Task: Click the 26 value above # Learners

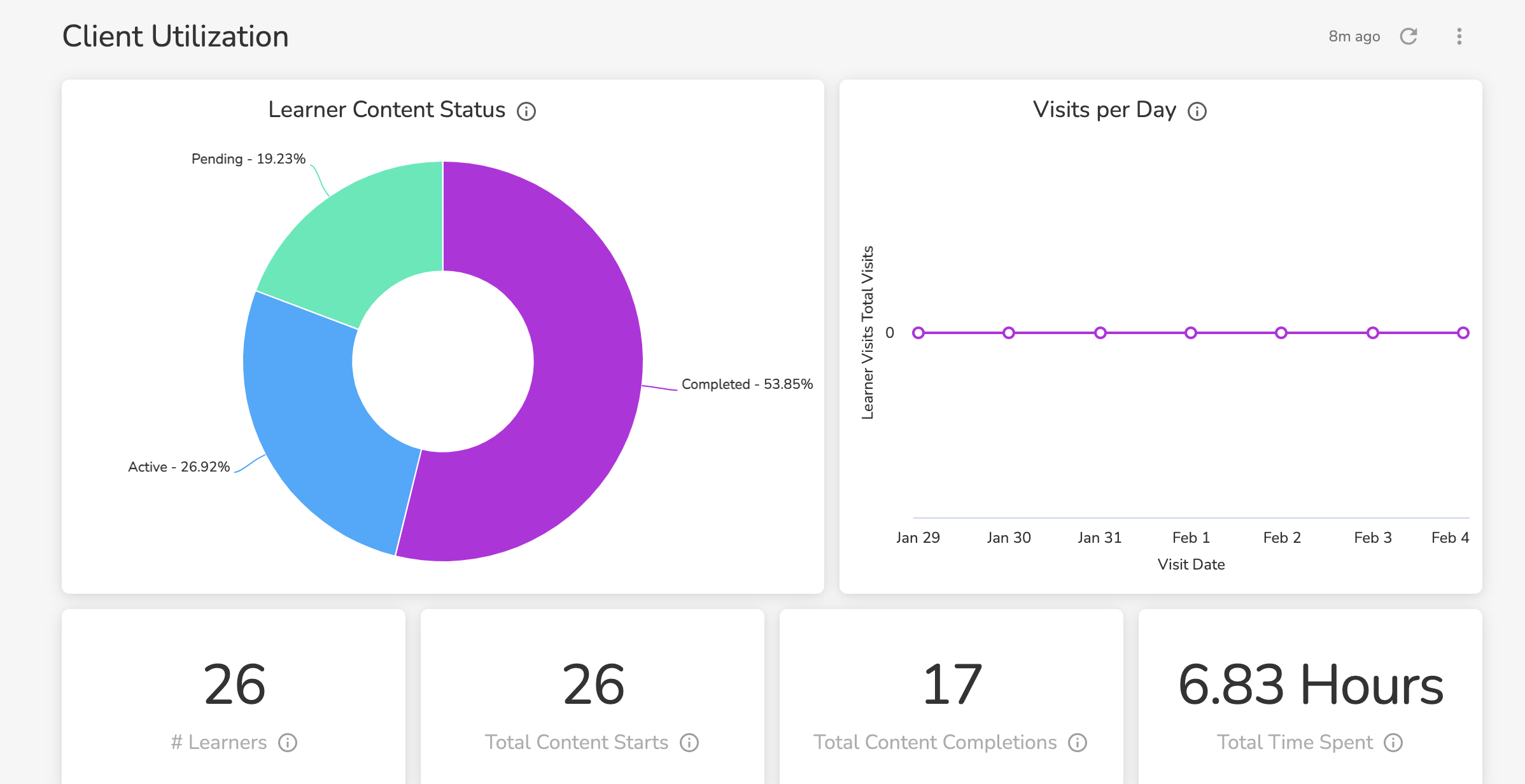Action: pos(234,685)
